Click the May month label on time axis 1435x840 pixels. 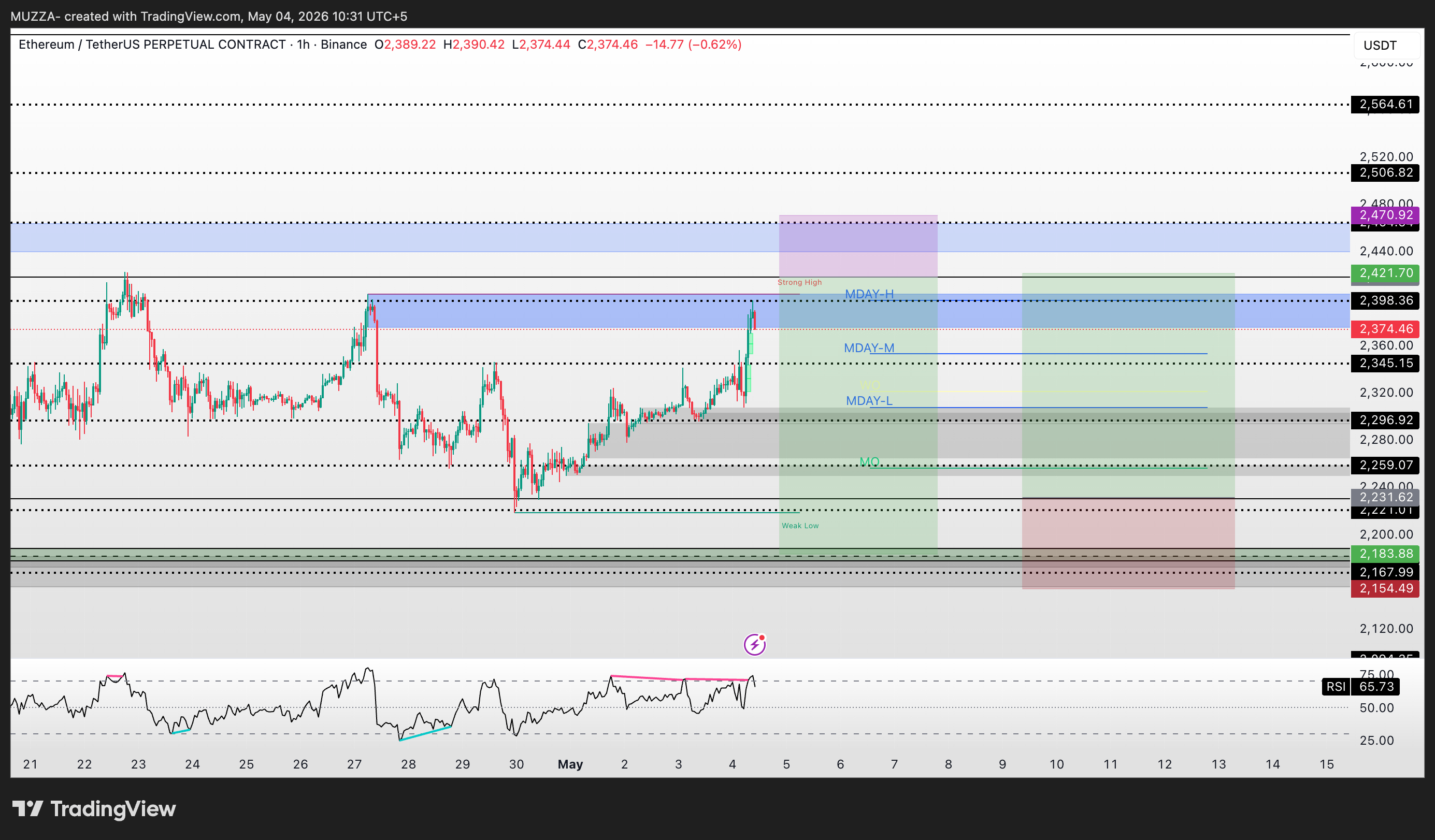pyautogui.click(x=570, y=764)
